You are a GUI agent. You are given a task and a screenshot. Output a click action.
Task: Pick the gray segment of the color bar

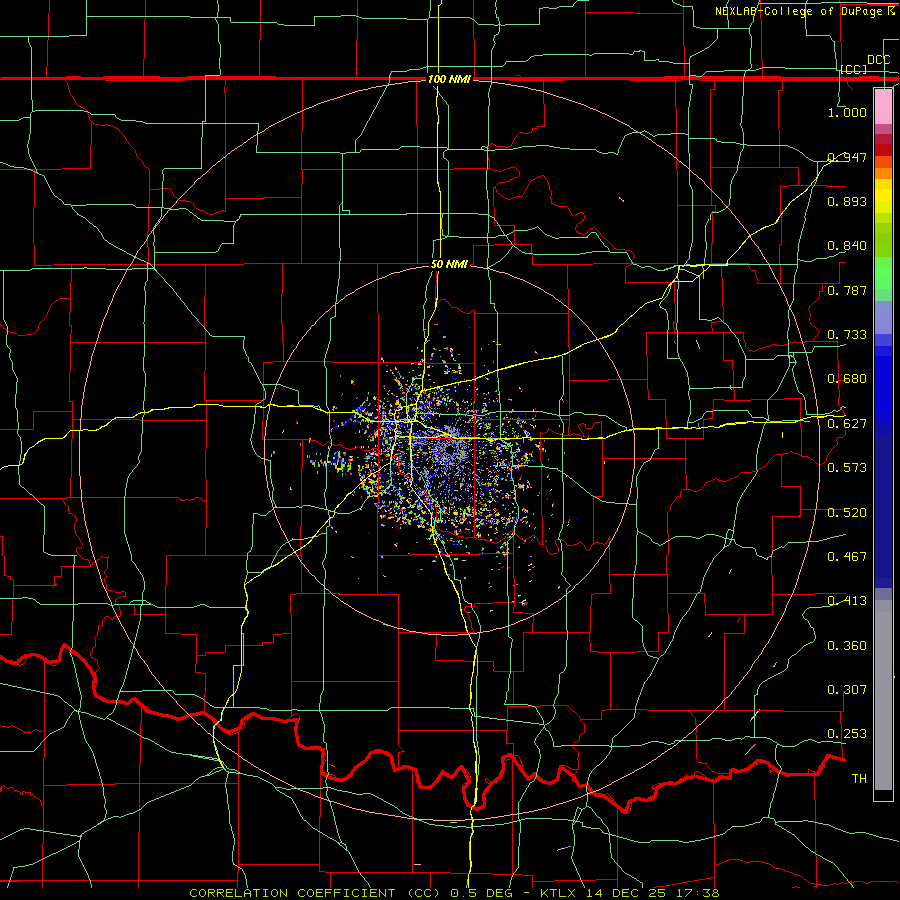click(883, 695)
